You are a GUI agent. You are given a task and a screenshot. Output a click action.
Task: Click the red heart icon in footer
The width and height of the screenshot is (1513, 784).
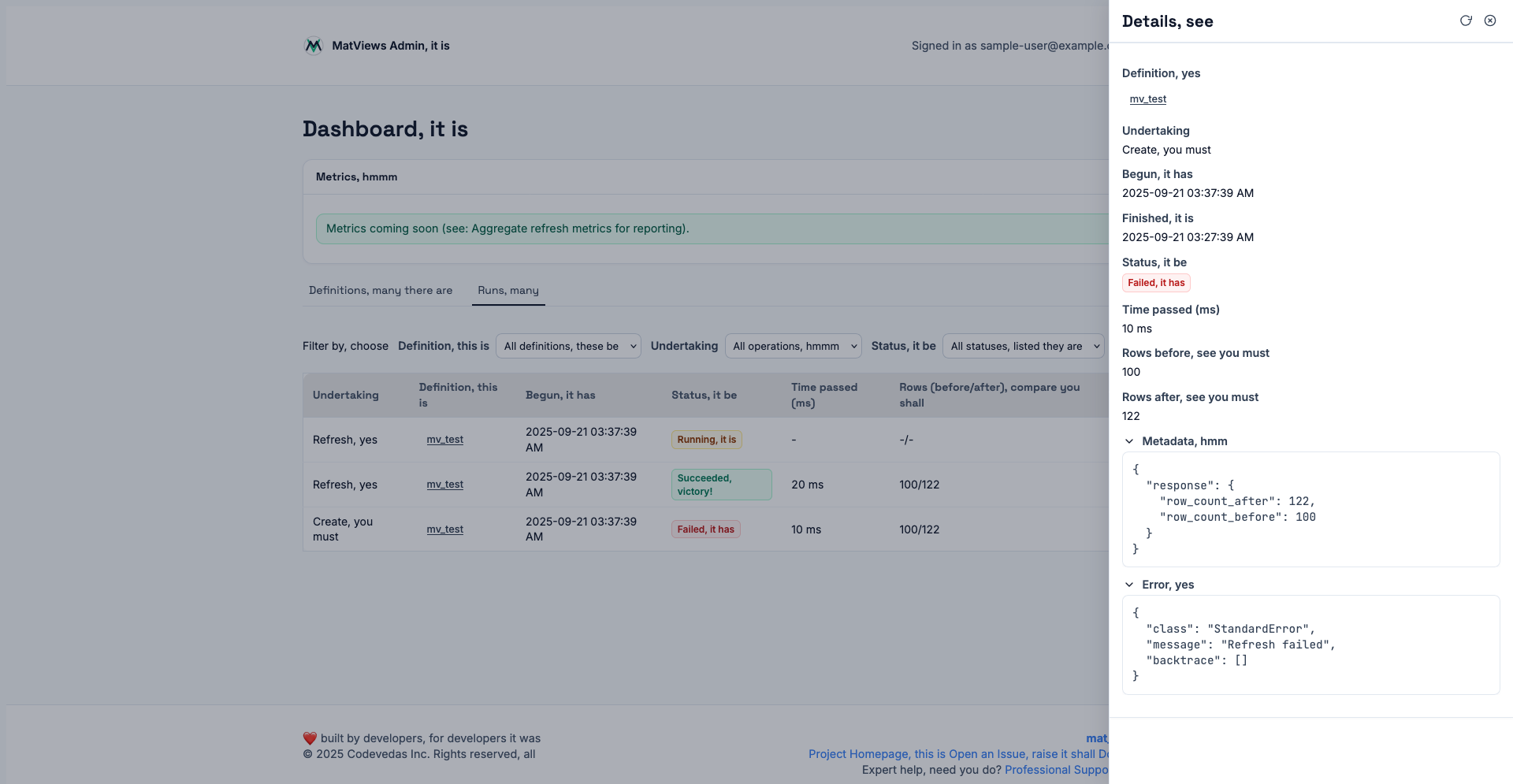pos(310,738)
